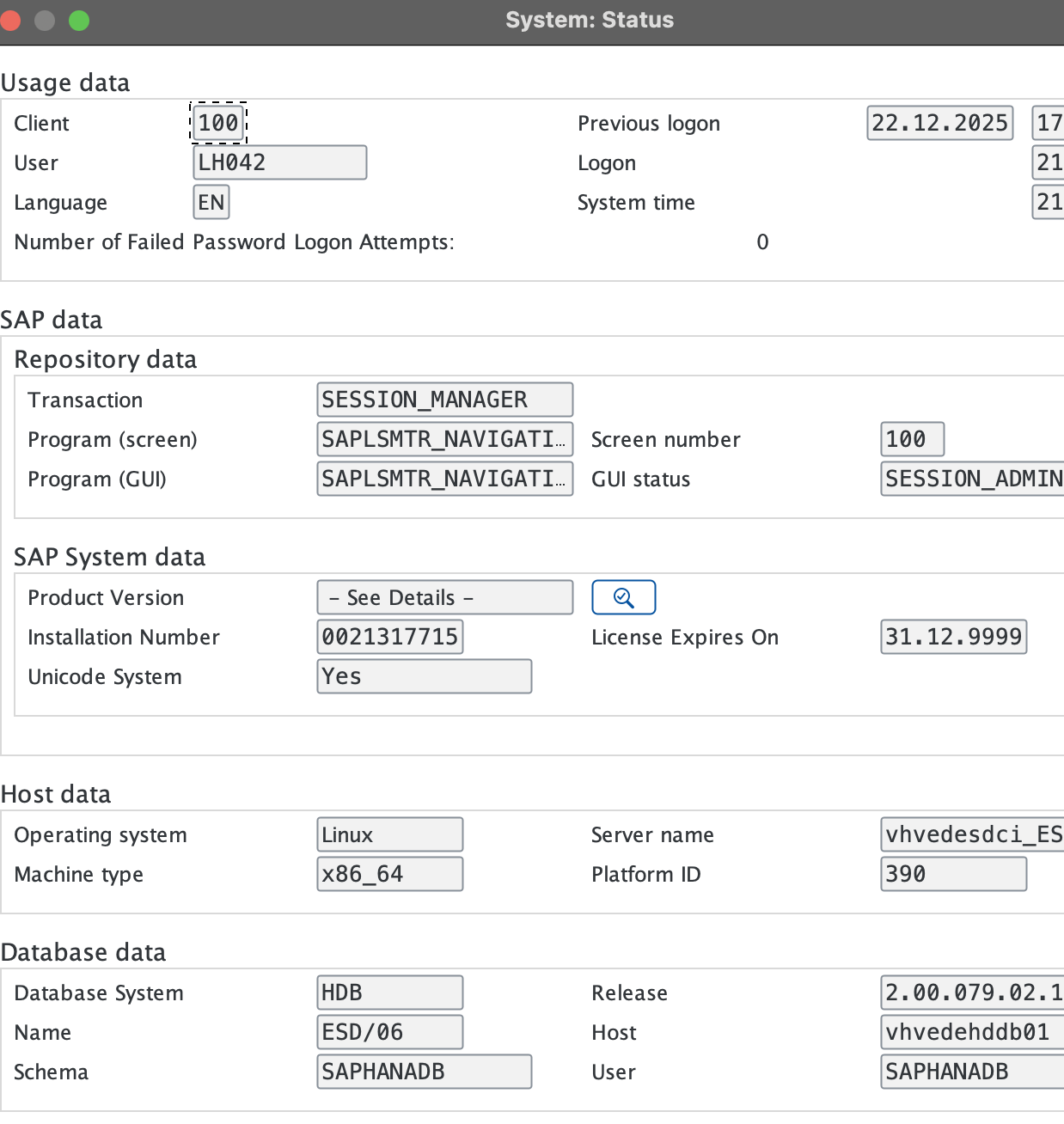
Task: Click the Product Version details magnifier icon
Action: (623, 598)
